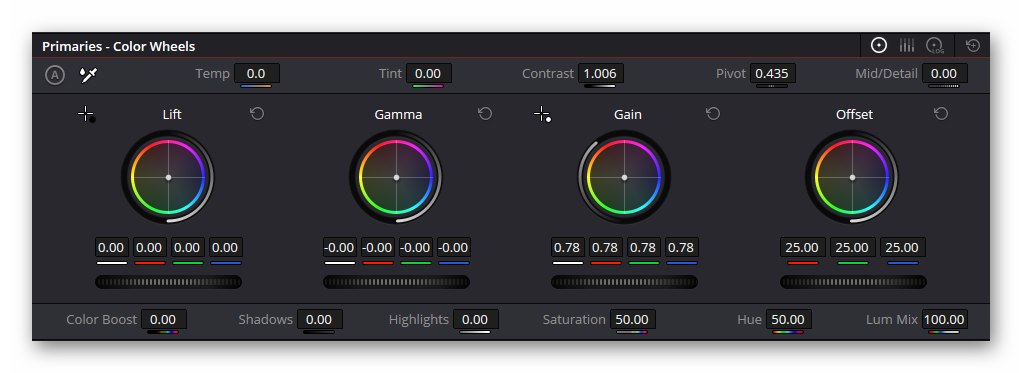Select Offset red channel value 25.00
Screen dimensions: 1022x373
[802, 248]
